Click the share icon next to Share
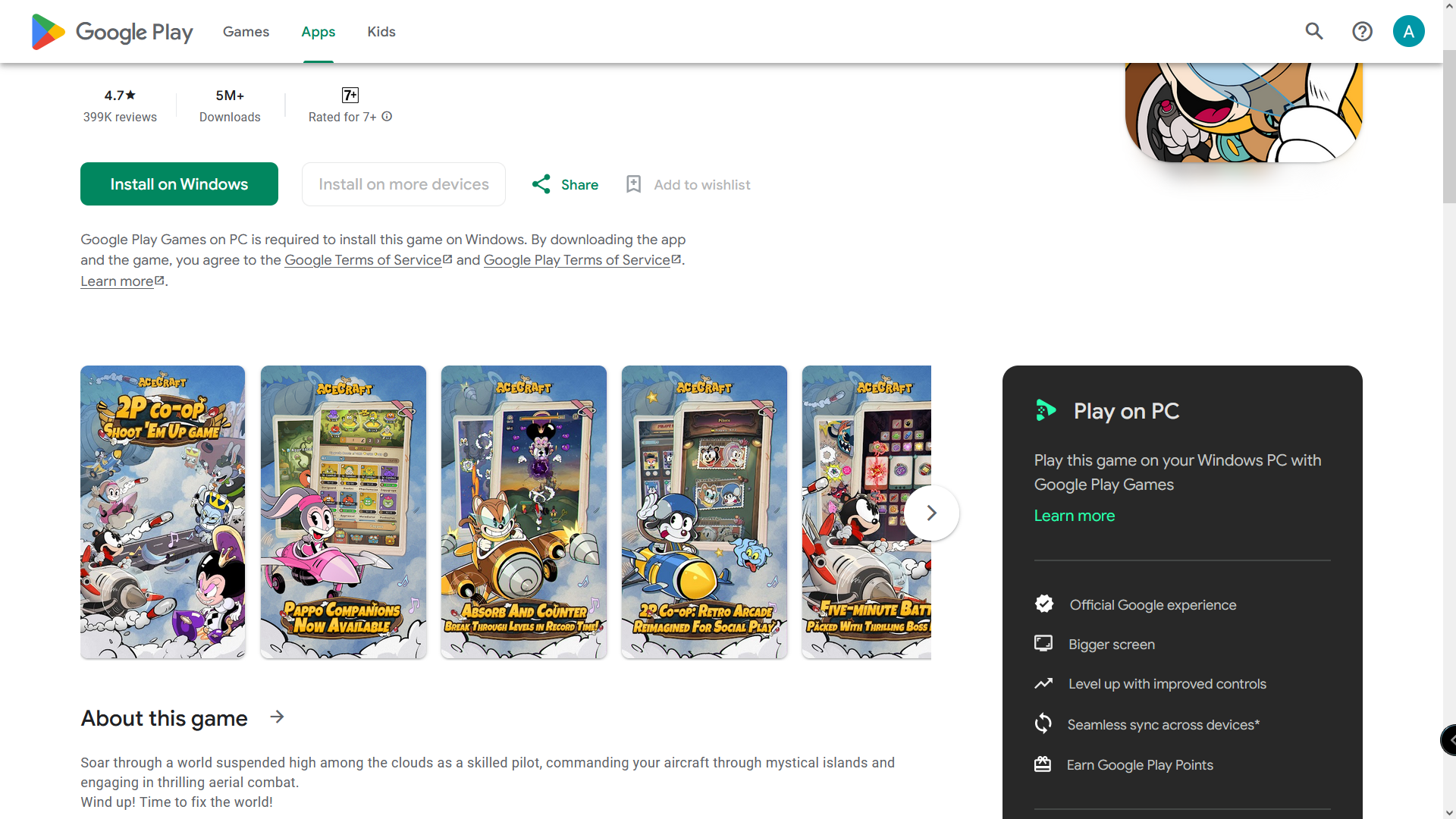This screenshot has width=1456, height=819. tap(541, 184)
